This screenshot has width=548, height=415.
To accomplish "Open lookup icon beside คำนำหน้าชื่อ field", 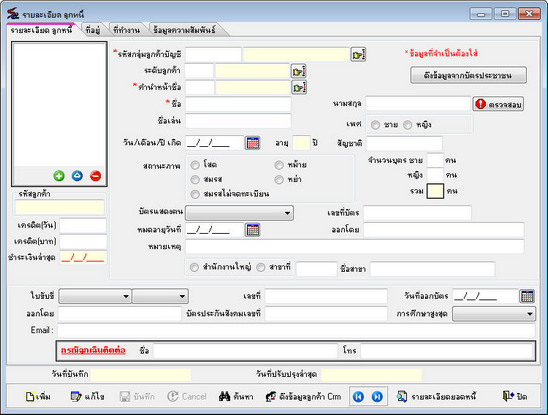I will tap(299, 87).
